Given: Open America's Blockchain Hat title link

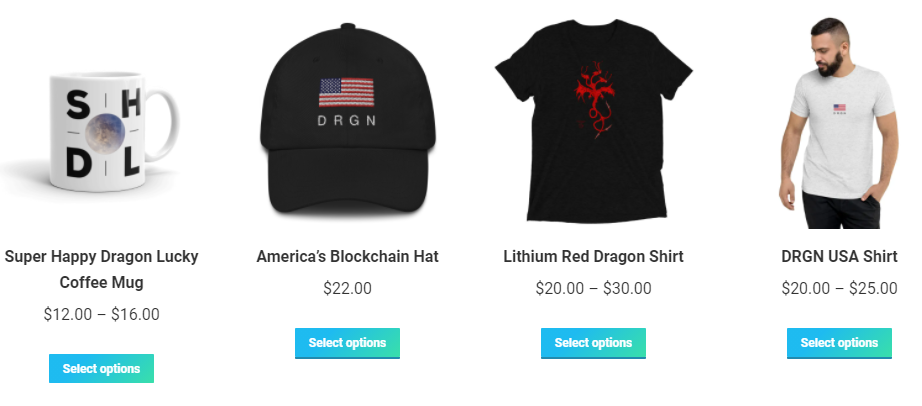Looking at the screenshot, I should pos(347,257).
